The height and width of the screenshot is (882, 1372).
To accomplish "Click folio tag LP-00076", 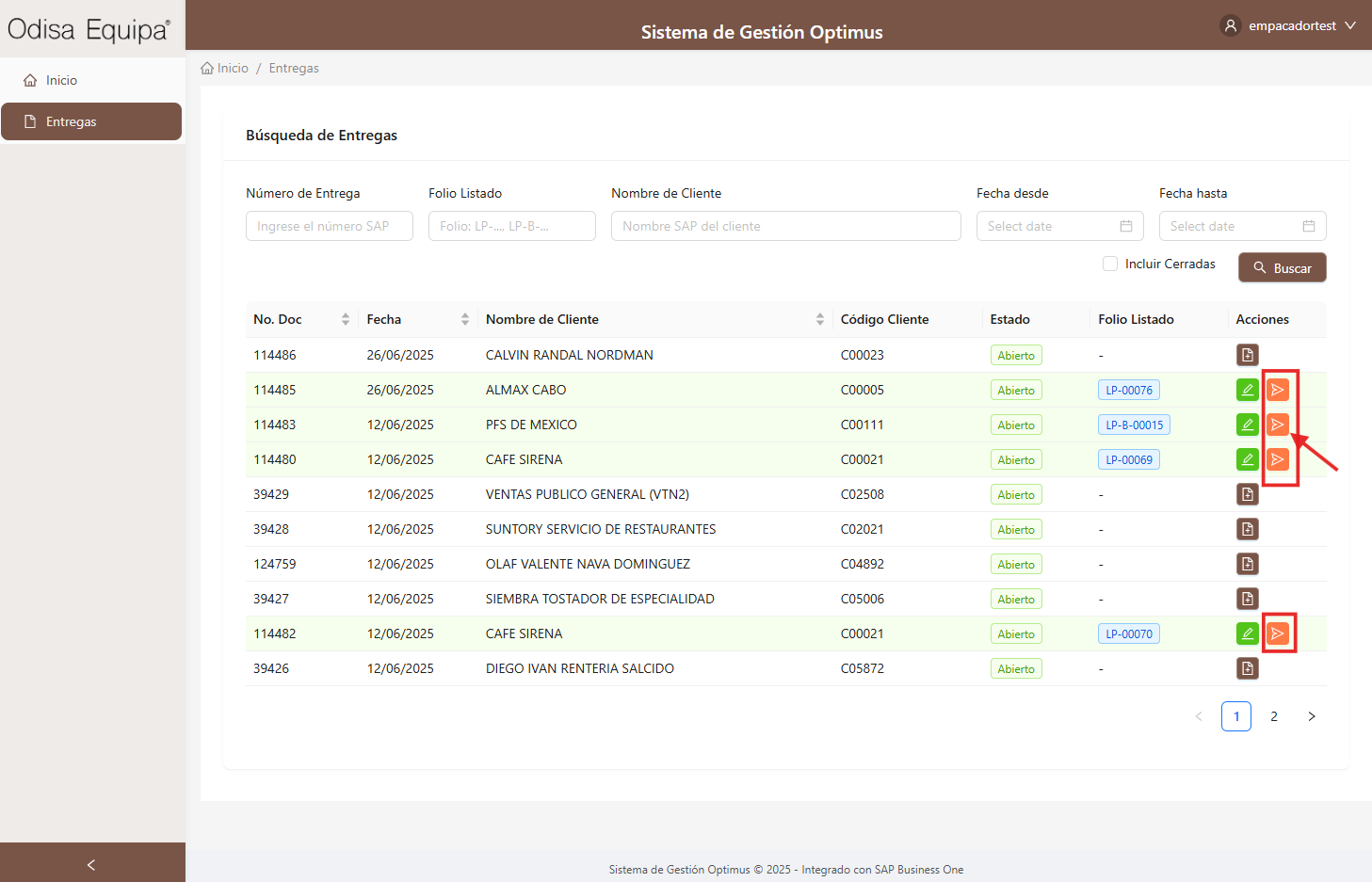I will click(x=1129, y=390).
